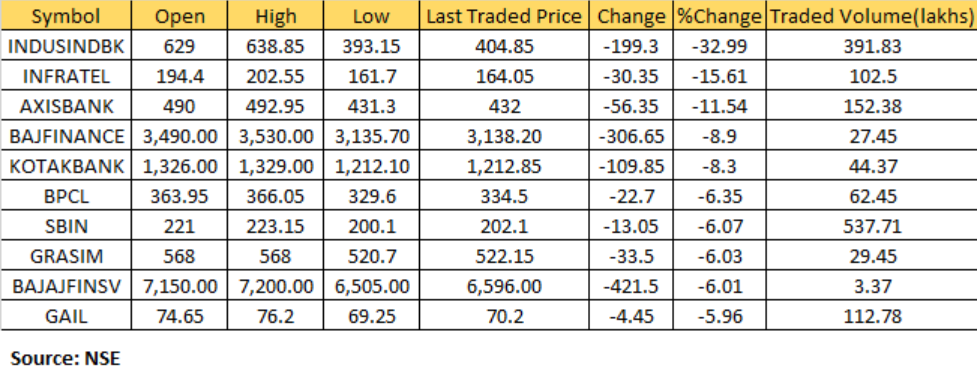This screenshot has height=371, width=977.
Task: Select BAJAJFINSV open value 7,150.00
Action: click(179, 286)
